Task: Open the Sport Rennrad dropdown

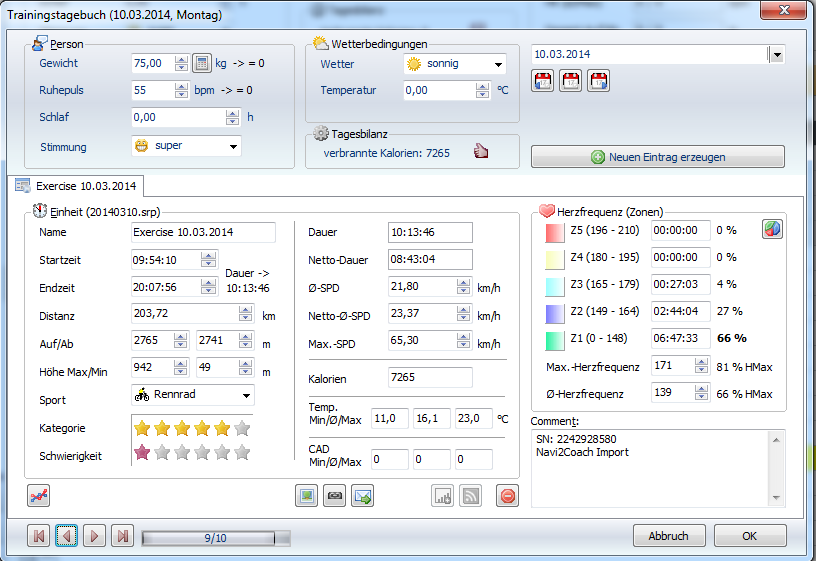Action: click(245, 396)
